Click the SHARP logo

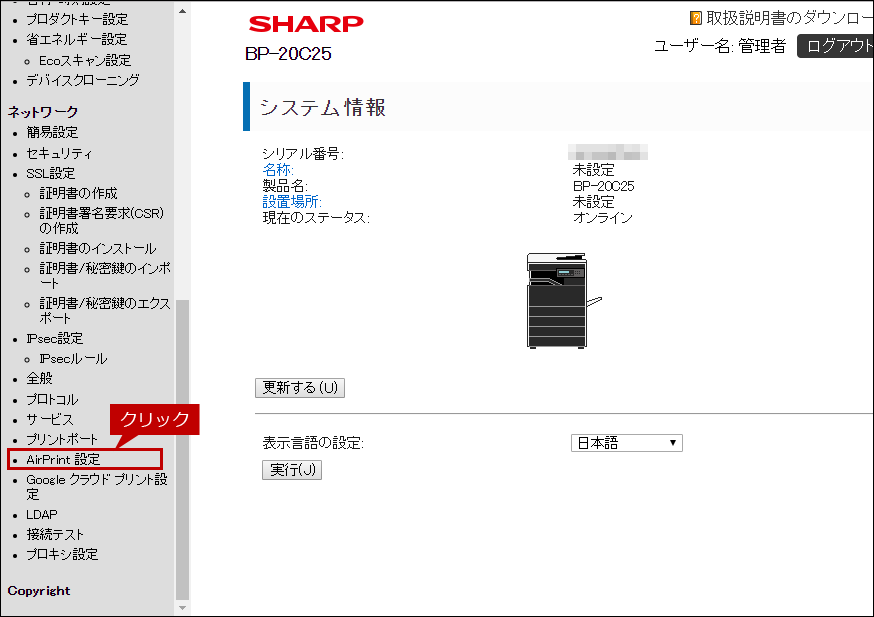click(306, 24)
